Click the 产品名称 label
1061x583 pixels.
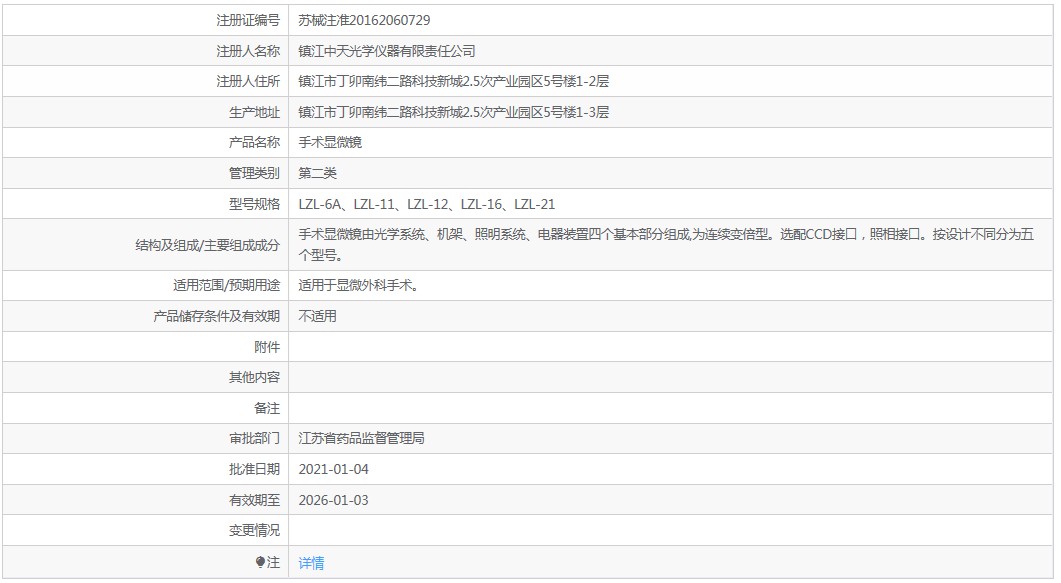tap(254, 142)
